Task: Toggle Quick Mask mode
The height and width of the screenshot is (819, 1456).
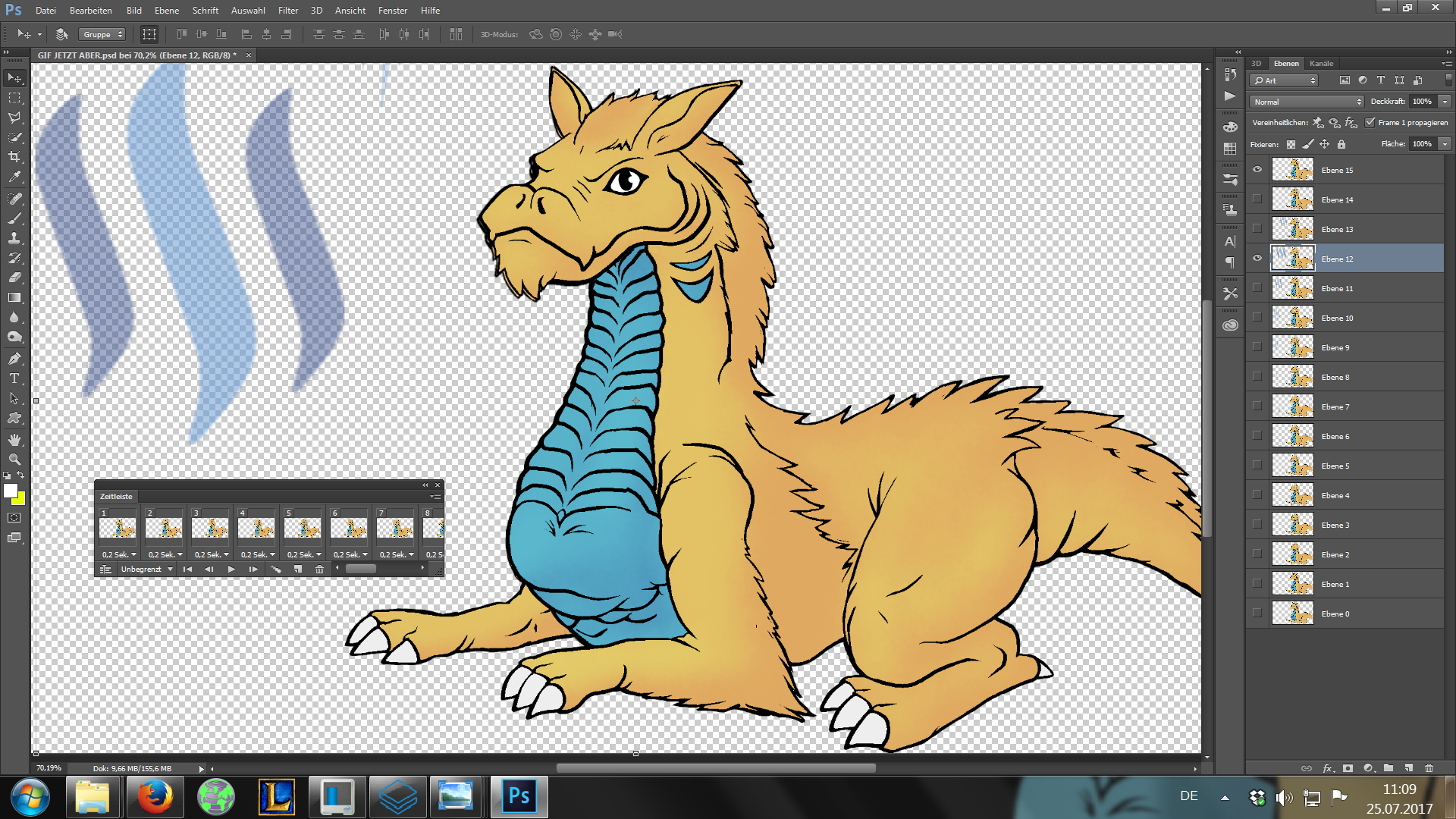Action: [14, 518]
